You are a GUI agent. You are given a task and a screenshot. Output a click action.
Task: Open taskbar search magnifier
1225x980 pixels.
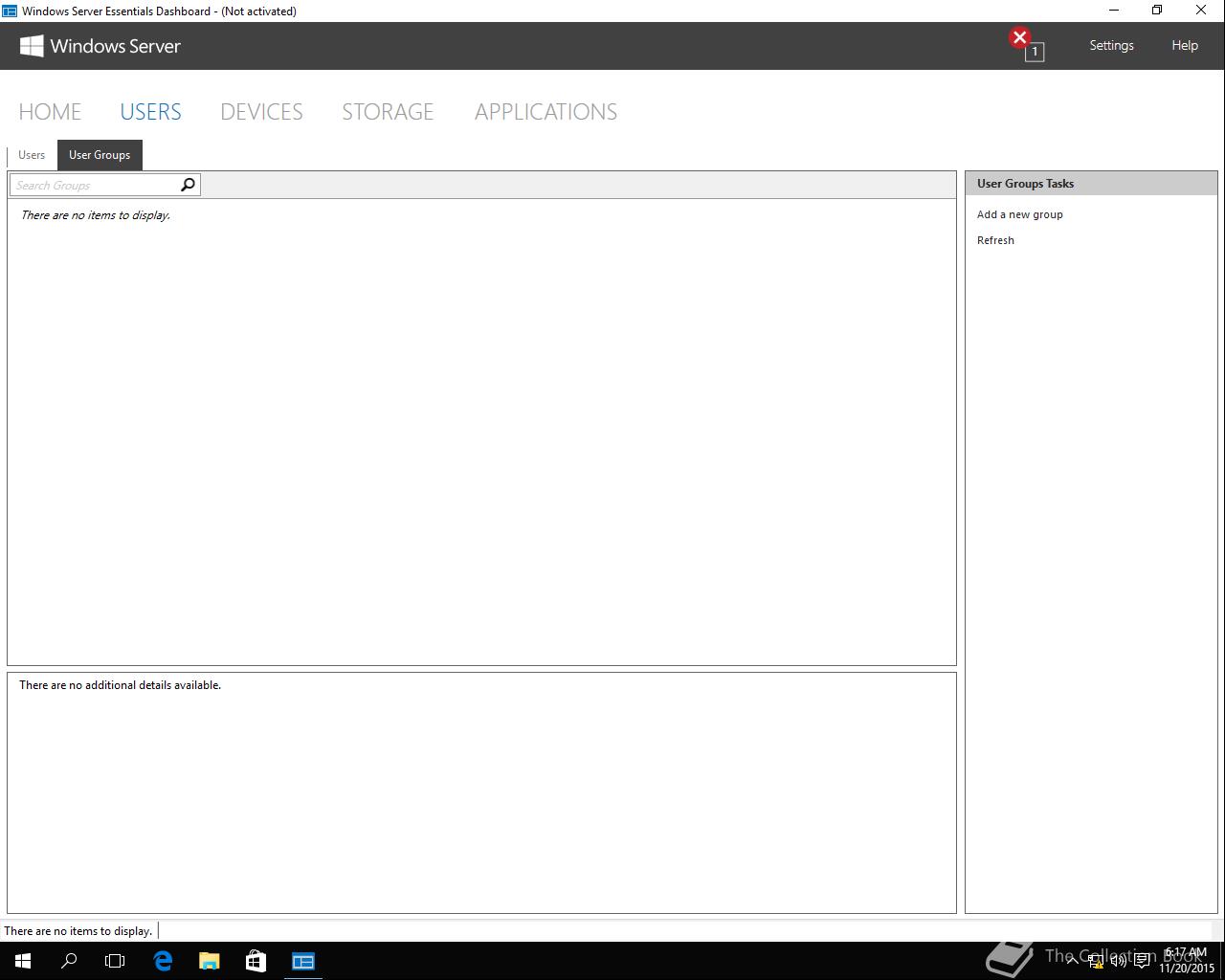(x=69, y=961)
